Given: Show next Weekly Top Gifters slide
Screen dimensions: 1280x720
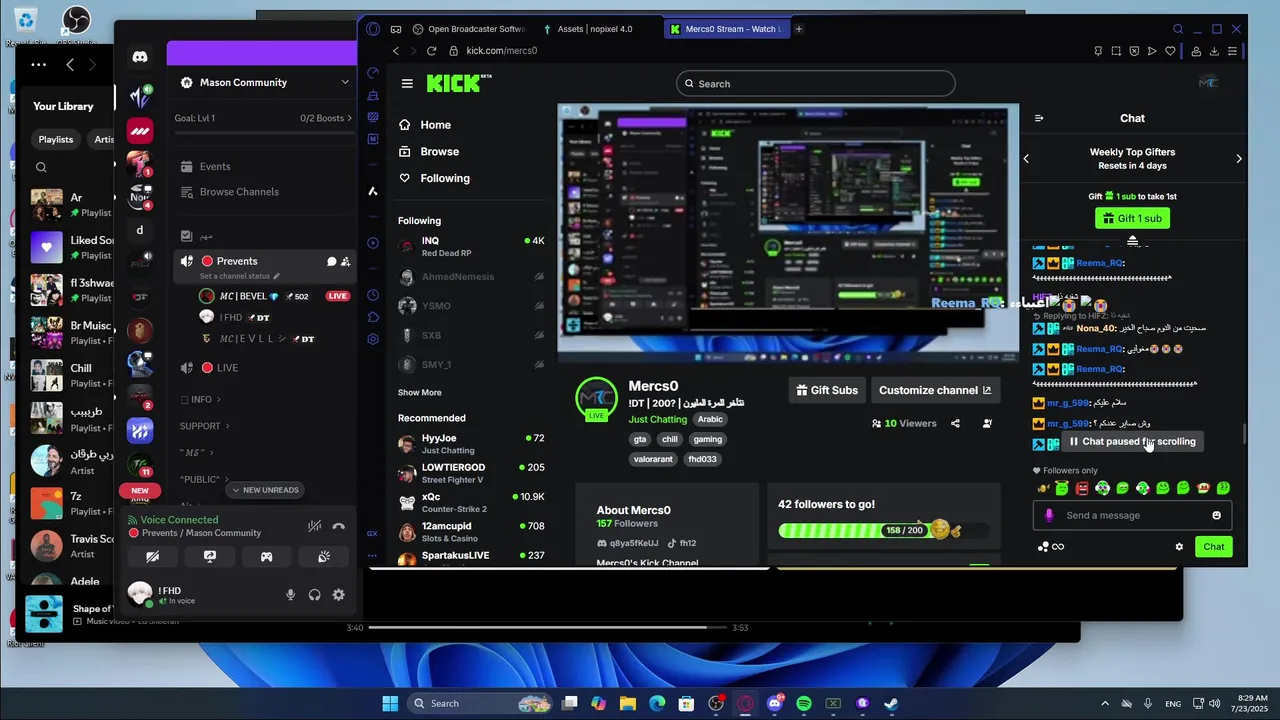Looking at the screenshot, I should pyautogui.click(x=1239, y=158).
